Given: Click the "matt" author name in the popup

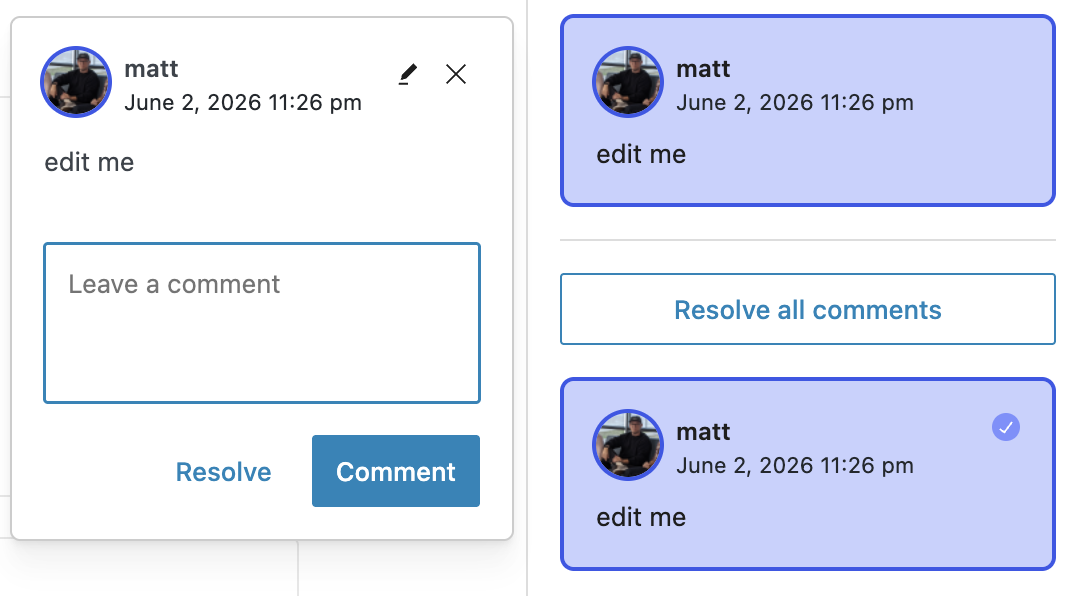Looking at the screenshot, I should click(x=151, y=69).
